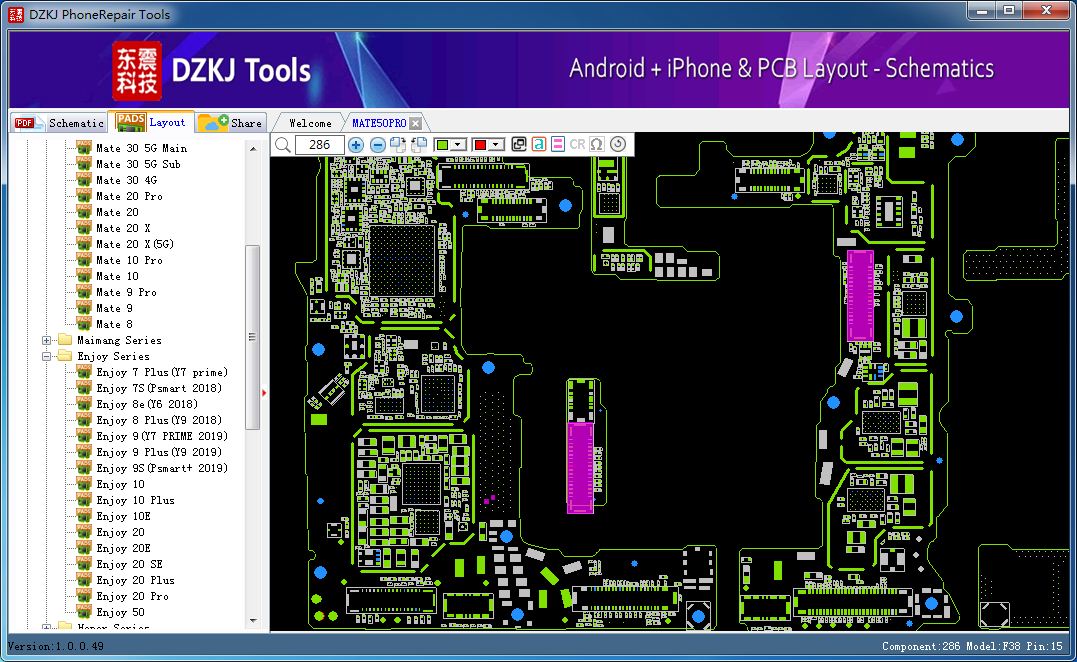
Task: Click the red color swatch
Action: click(x=481, y=144)
